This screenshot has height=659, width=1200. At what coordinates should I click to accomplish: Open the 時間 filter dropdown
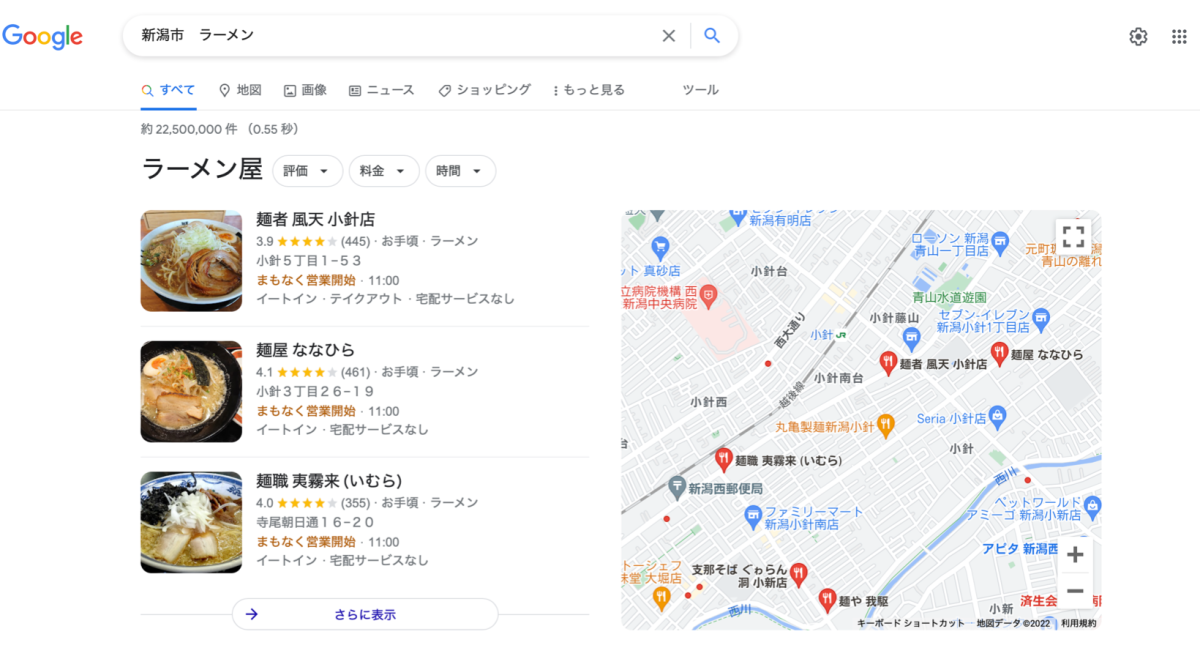pyautogui.click(x=460, y=171)
